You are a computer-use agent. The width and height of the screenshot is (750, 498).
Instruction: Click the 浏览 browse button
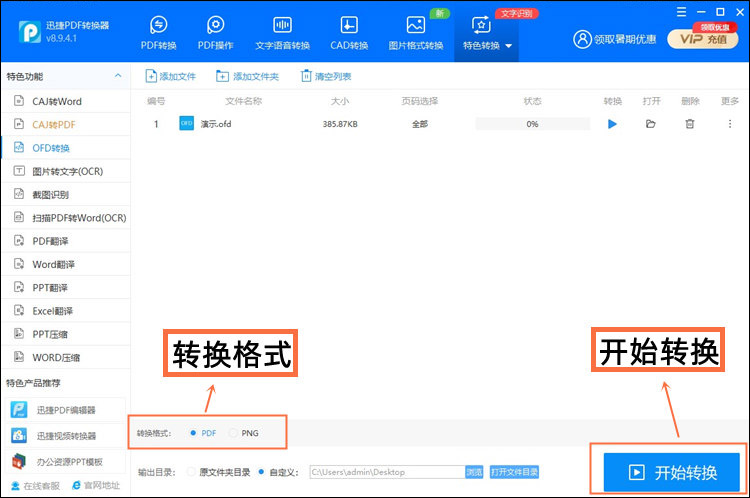[x=474, y=472]
